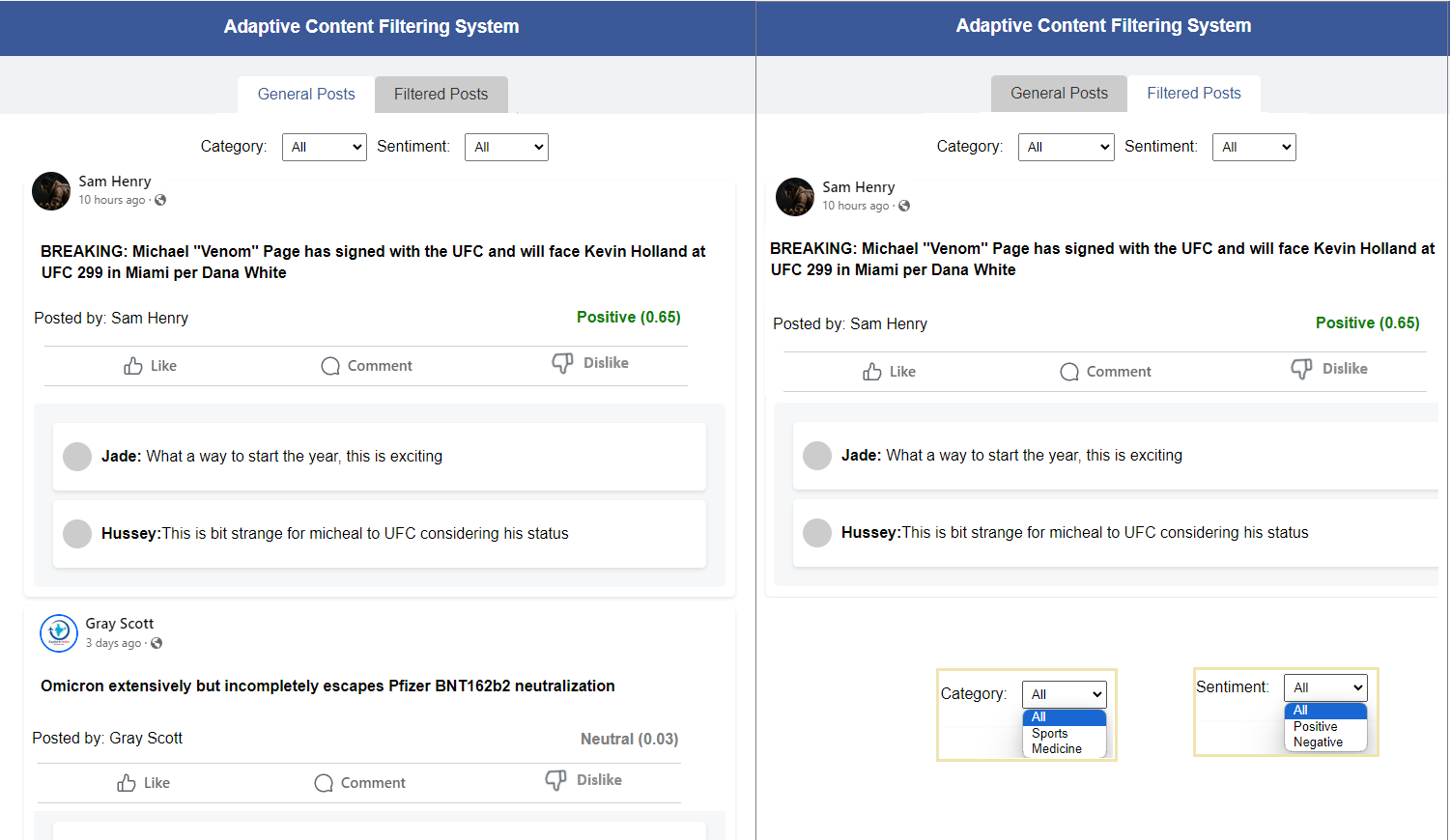Switch to General Posts tab in the right panel
Screen dimensions: 1451x840
point(1059,94)
